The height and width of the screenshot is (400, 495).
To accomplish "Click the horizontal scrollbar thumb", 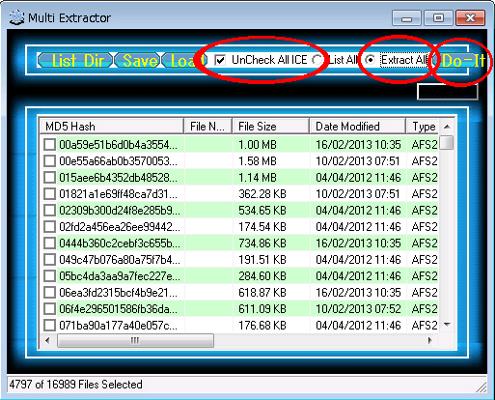I will coord(135,341).
